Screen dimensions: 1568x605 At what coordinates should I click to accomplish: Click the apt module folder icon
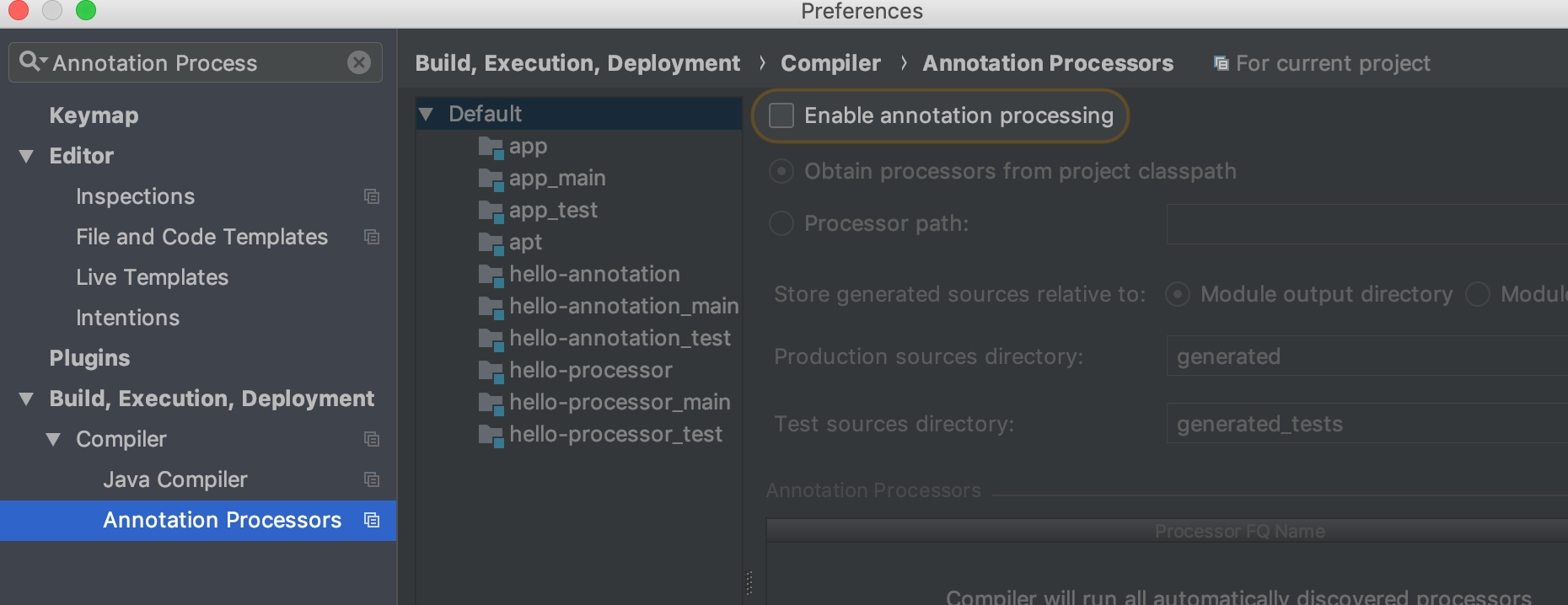(491, 243)
